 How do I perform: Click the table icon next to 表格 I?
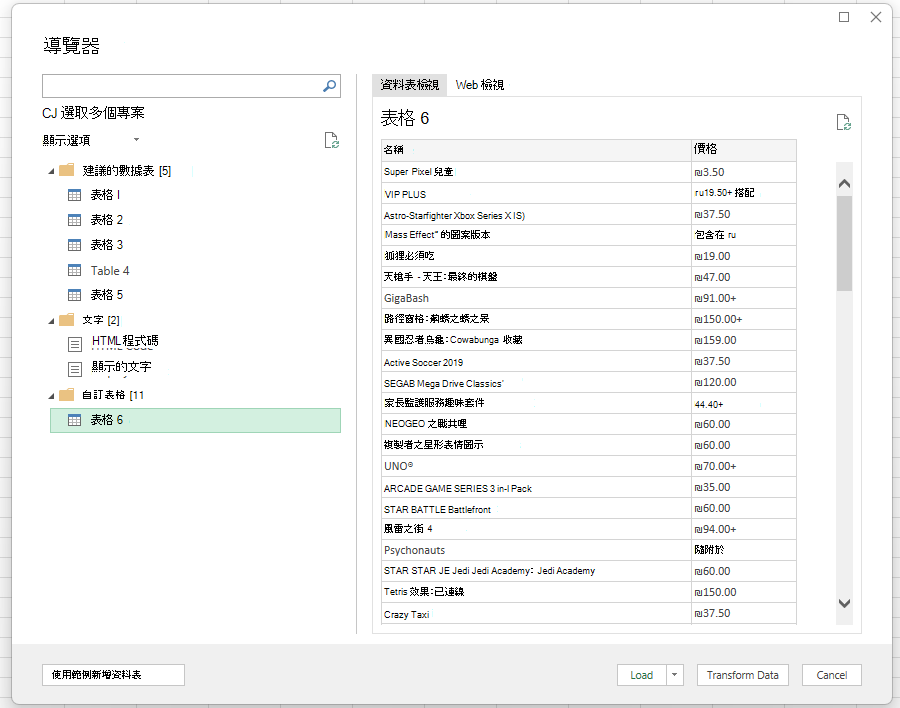click(75, 195)
